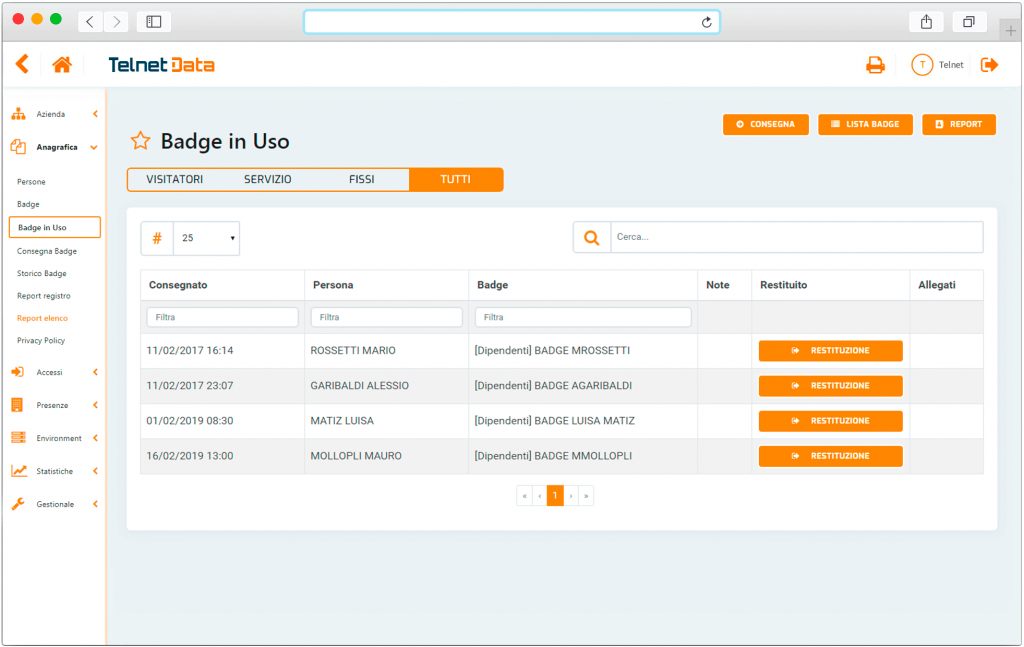
Task: Open Badge in the sidebar
Action: [28, 204]
